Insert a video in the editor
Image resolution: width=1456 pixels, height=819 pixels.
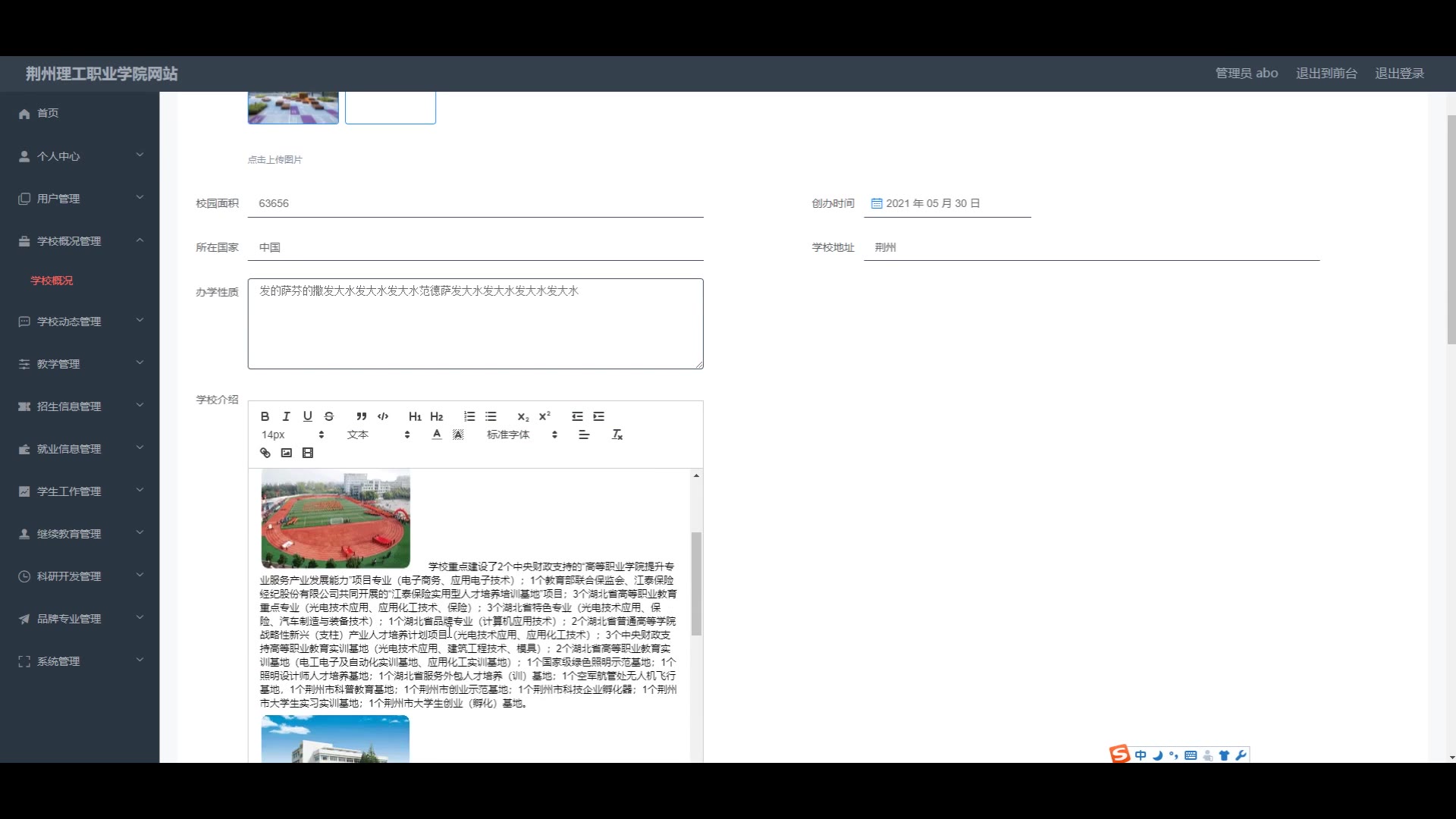(x=307, y=453)
